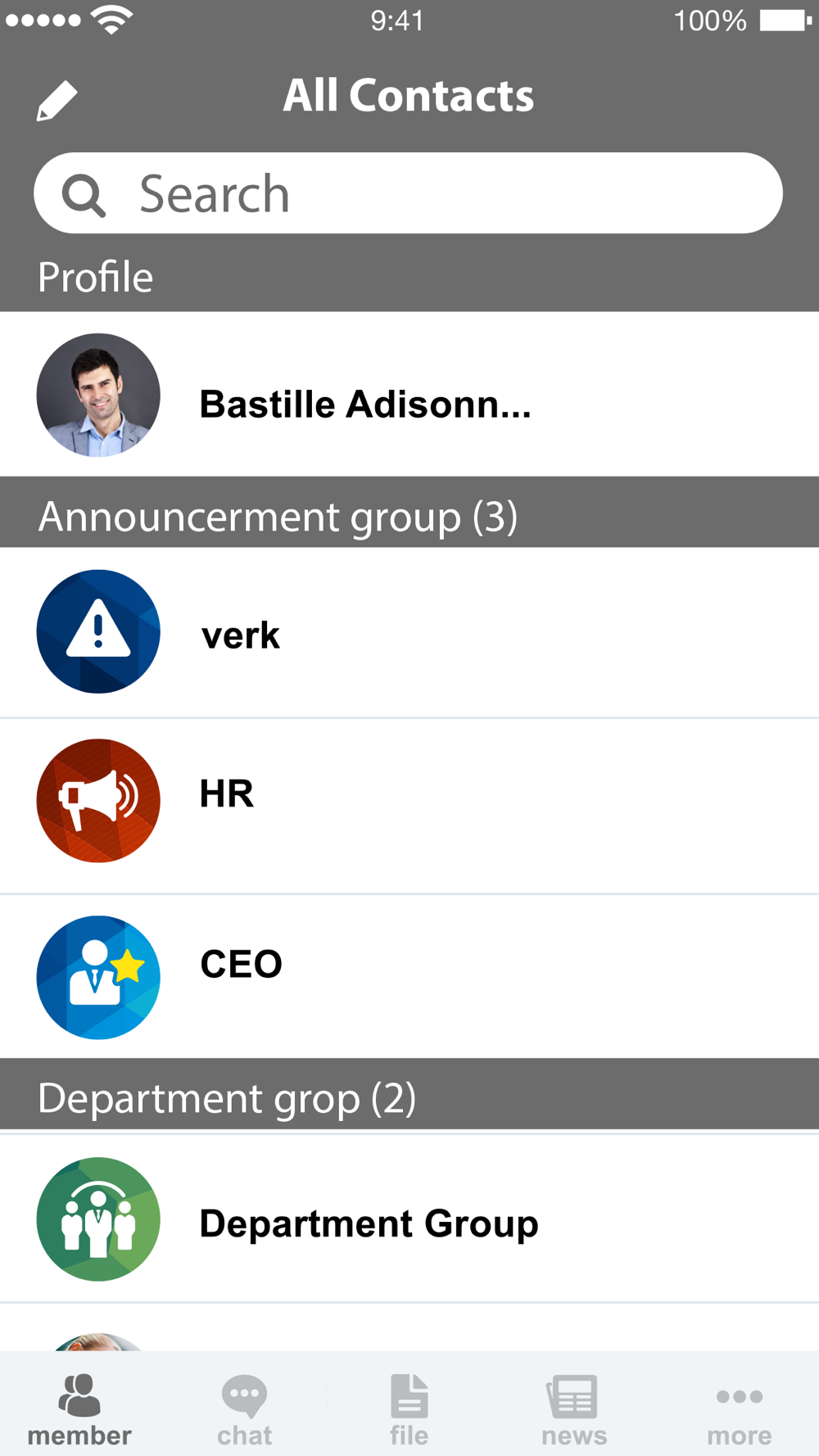Select the verk group name

click(241, 635)
